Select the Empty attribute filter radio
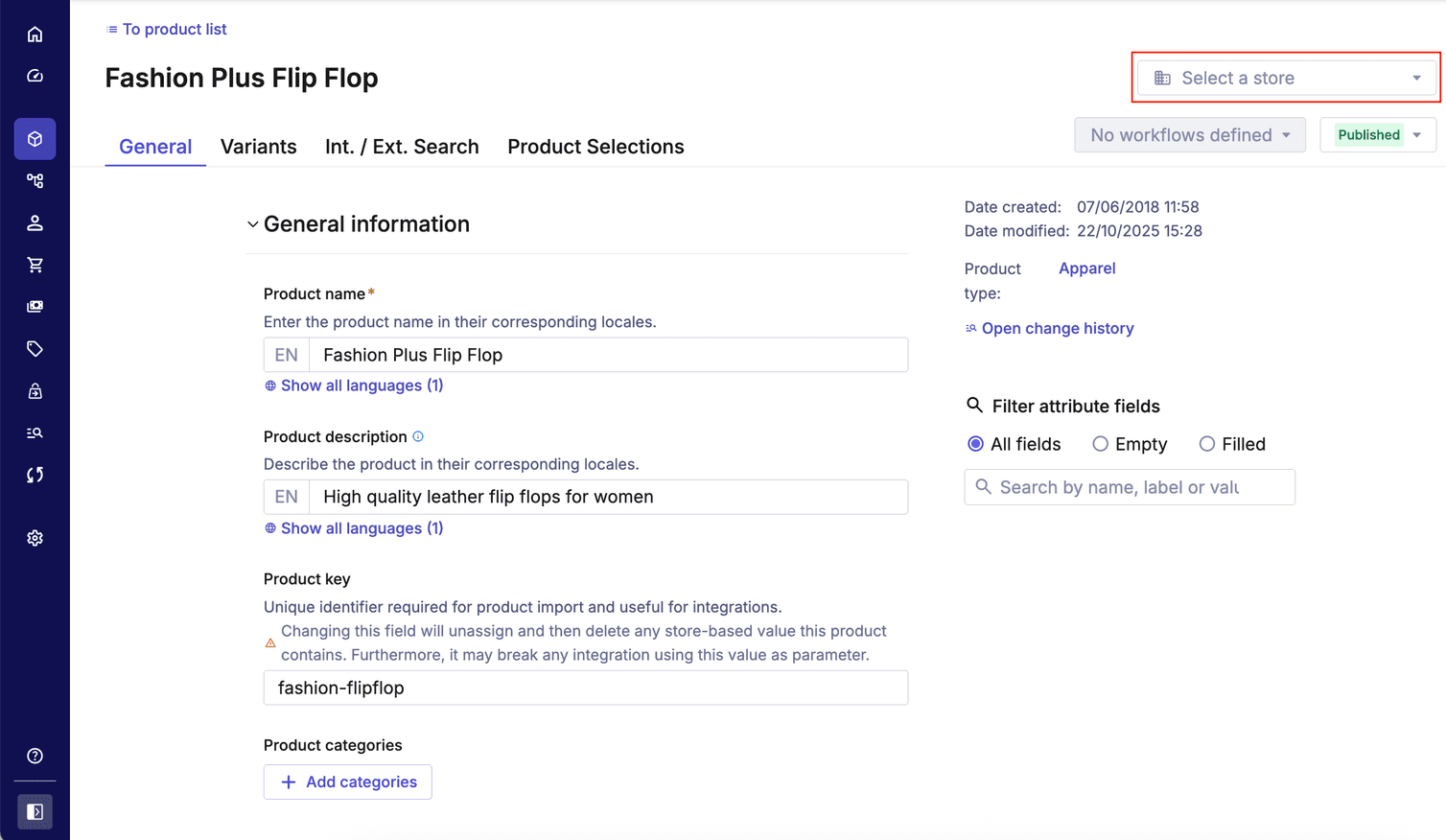Screen dimensions: 1446x840 (1100, 444)
